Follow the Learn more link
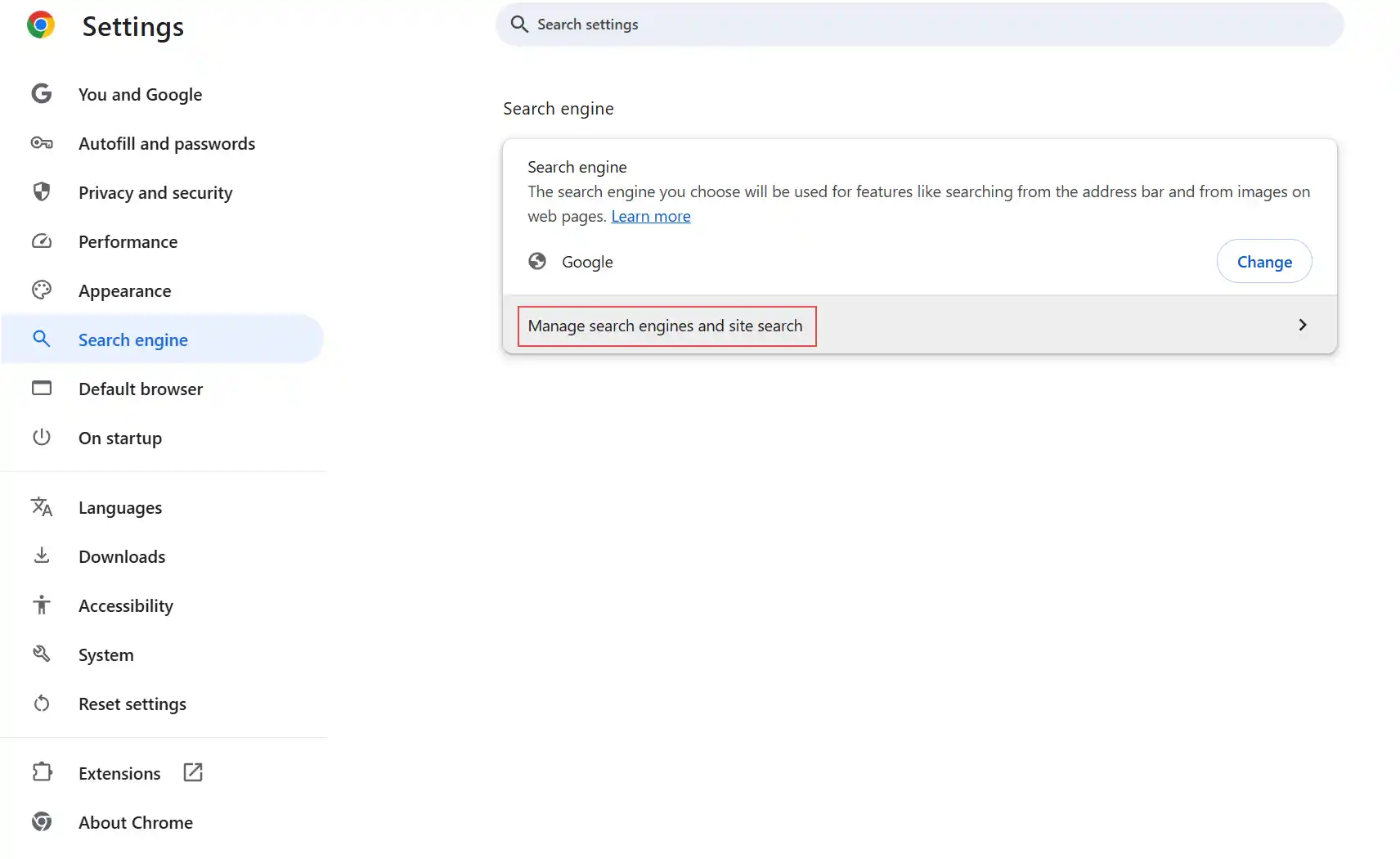Image resolution: width=1400 pixels, height=859 pixels. point(650,217)
